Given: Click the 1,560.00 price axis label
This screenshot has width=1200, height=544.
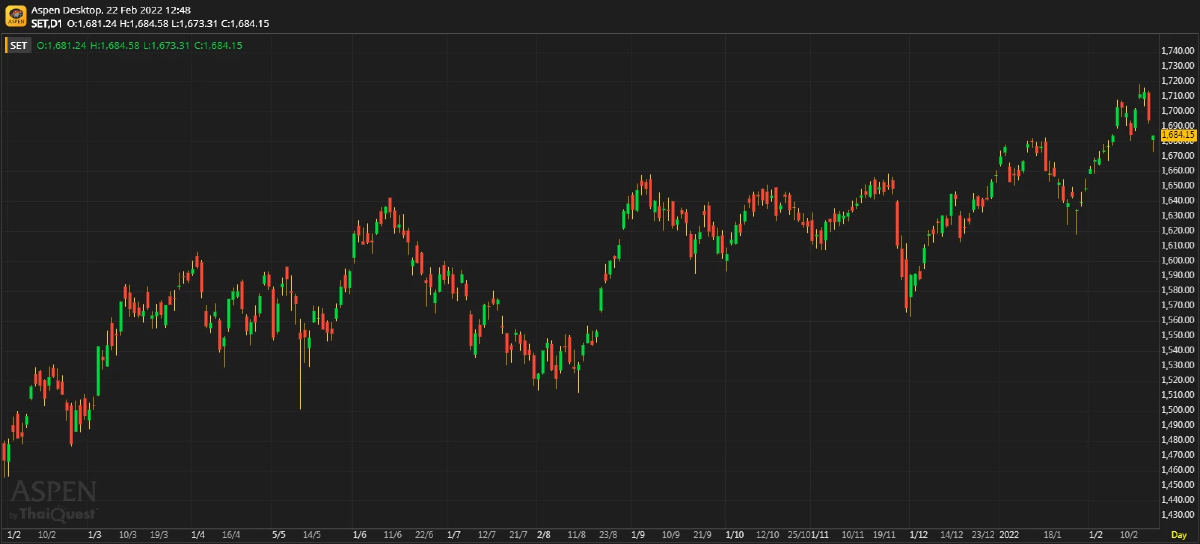Looking at the screenshot, I should tap(1179, 320).
